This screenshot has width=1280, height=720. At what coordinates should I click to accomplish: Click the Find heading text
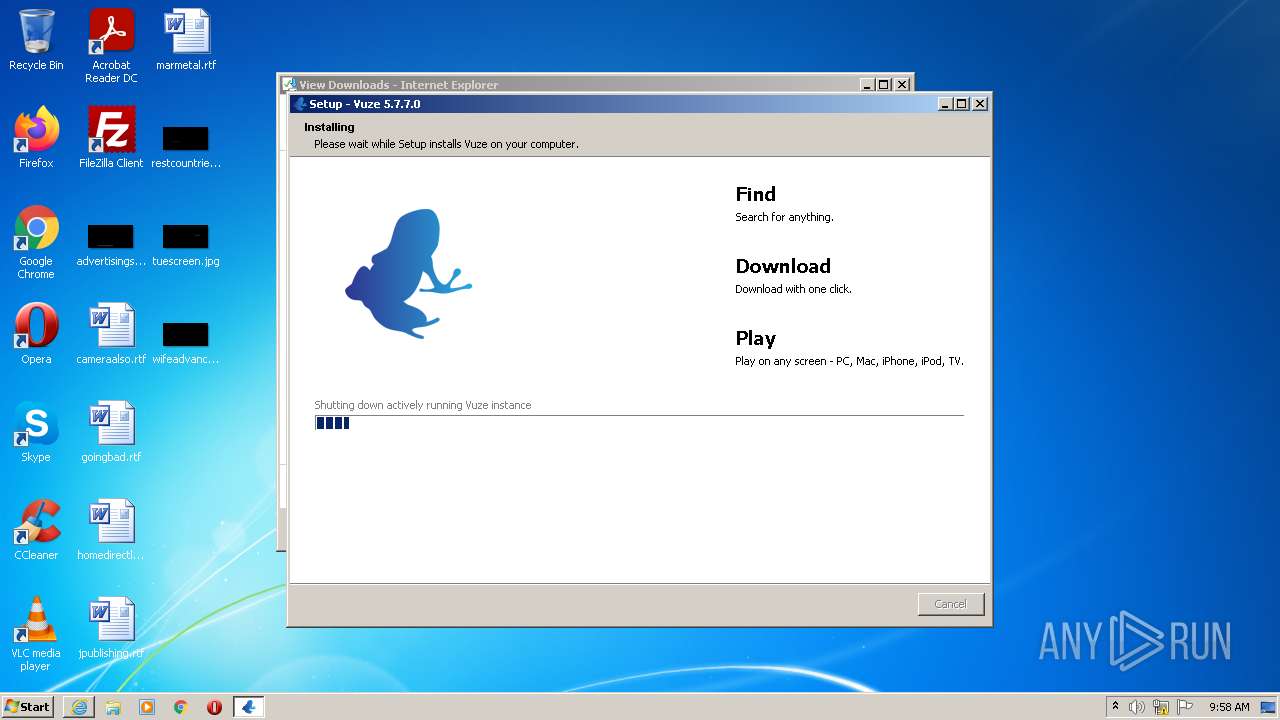756,194
